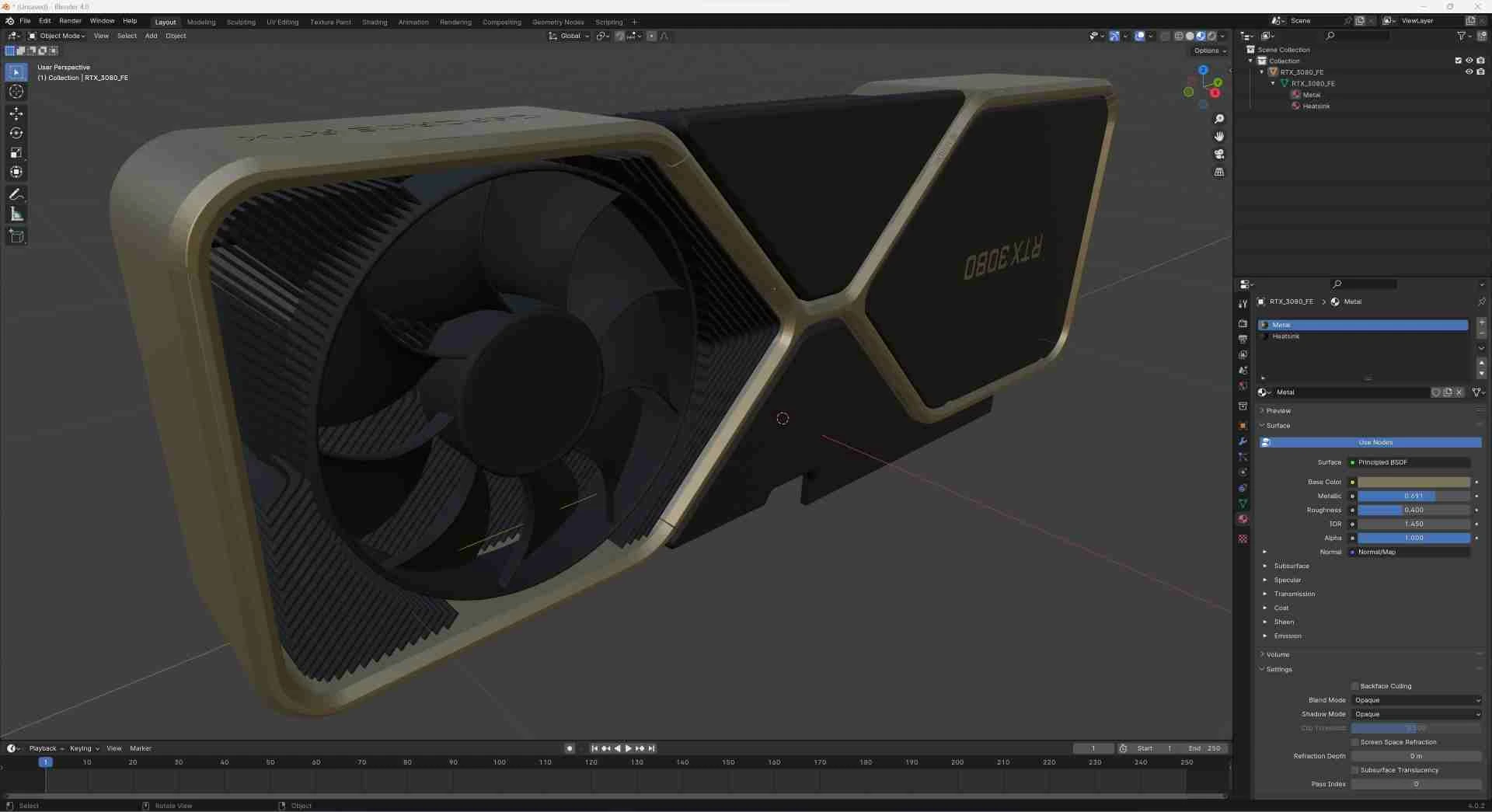This screenshot has width=1492, height=812.
Task: Open the Object properties tab (orange square)
Action: (x=1243, y=425)
